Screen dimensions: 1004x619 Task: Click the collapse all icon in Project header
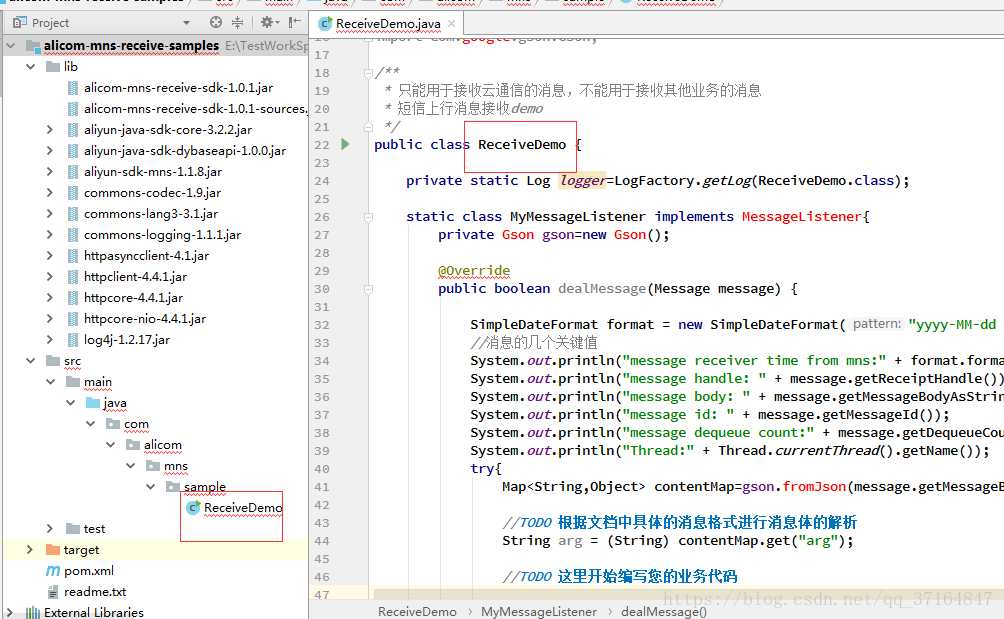click(238, 22)
